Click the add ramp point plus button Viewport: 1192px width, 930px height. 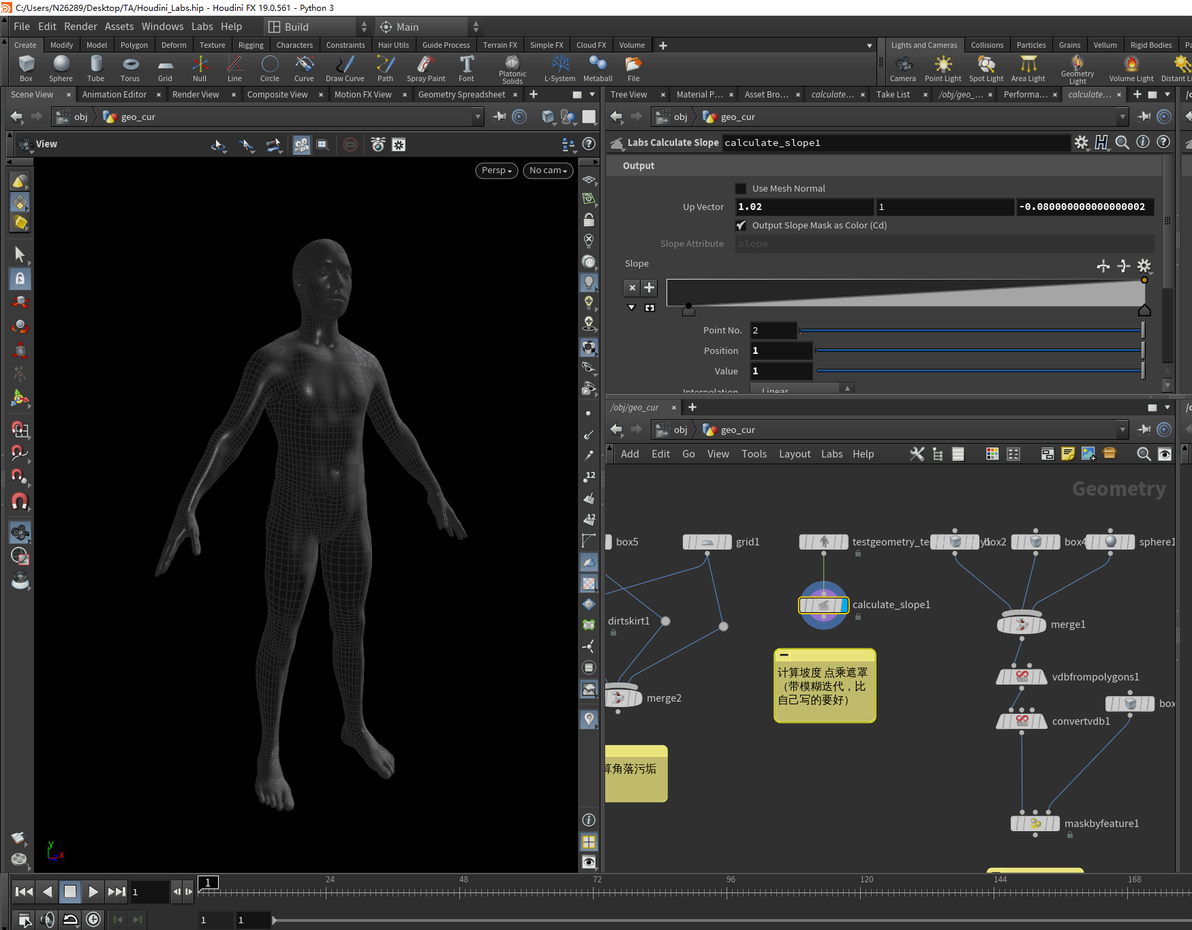coord(649,288)
